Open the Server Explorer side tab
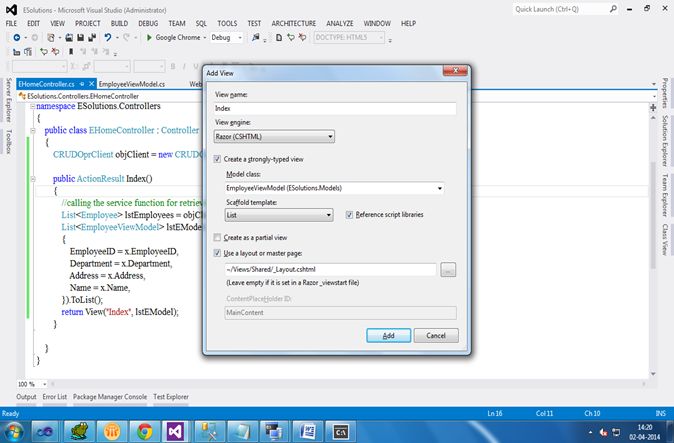The width and height of the screenshot is (674, 443). pos(9,100)
